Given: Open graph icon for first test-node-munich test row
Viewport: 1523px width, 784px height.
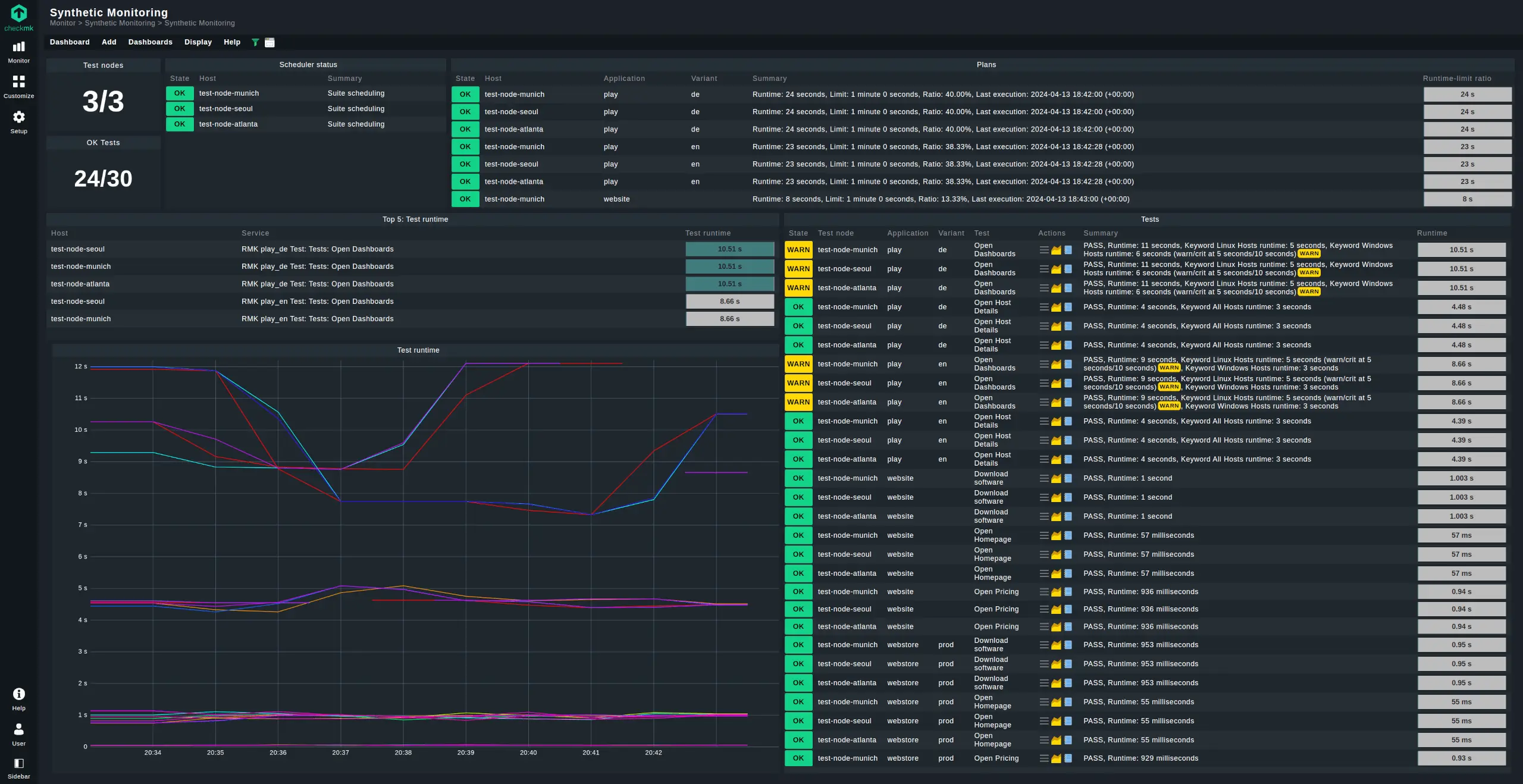Looking at the screenshot, I should pos(1056,250).
